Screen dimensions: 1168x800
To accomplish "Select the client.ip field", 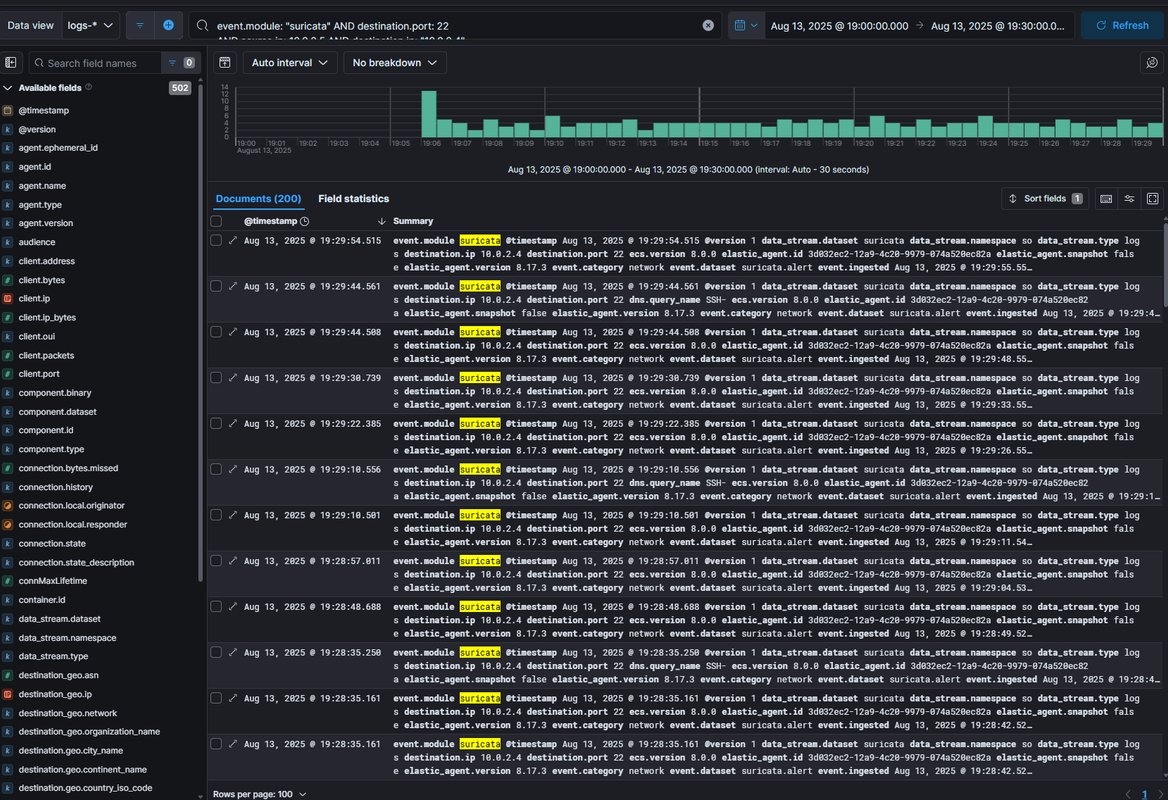I will 34,299.
